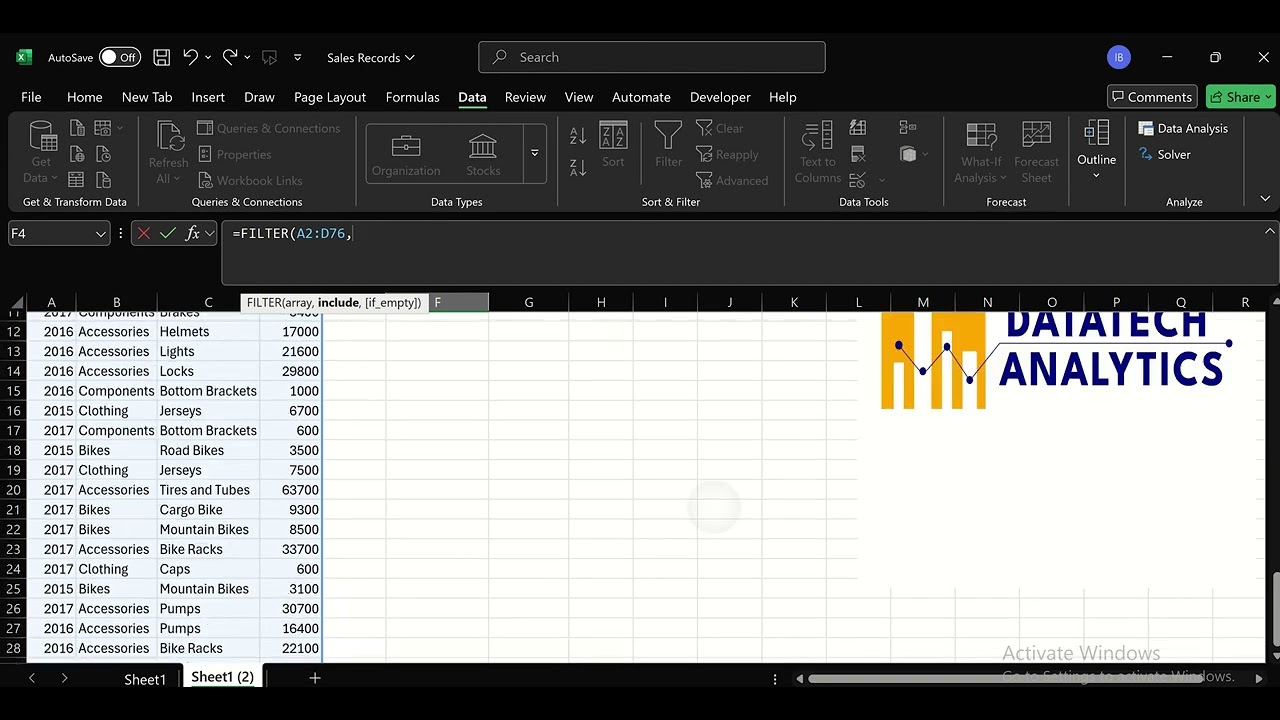Toggle the AutoSave switch
This screenshot has height=720, width=1280.
(x=119, y=58)
